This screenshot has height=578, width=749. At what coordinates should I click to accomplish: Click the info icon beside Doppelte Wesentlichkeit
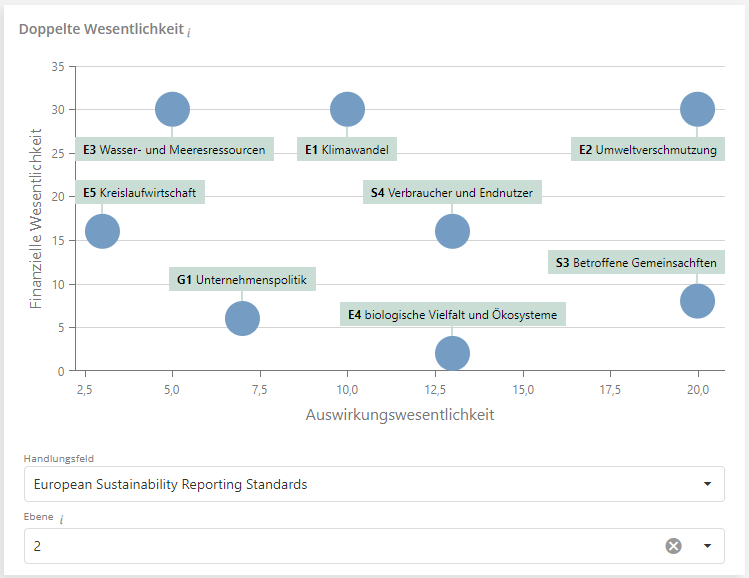tap(189, 31)
